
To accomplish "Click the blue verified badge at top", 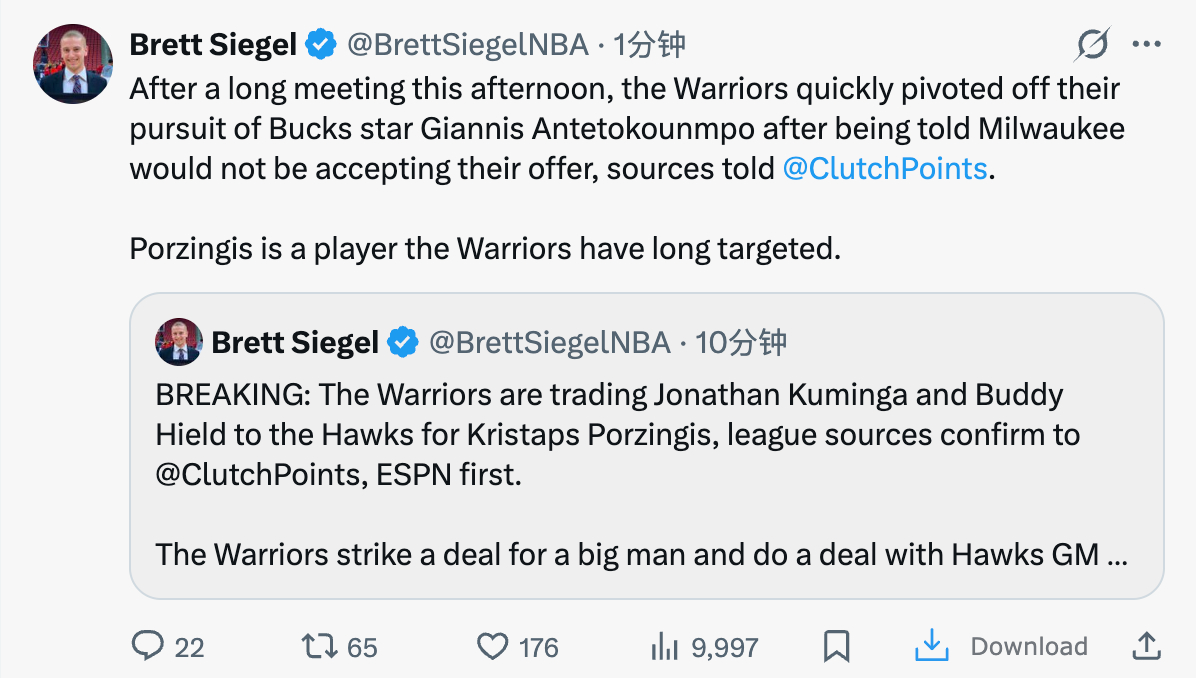I will pos(321,44).
